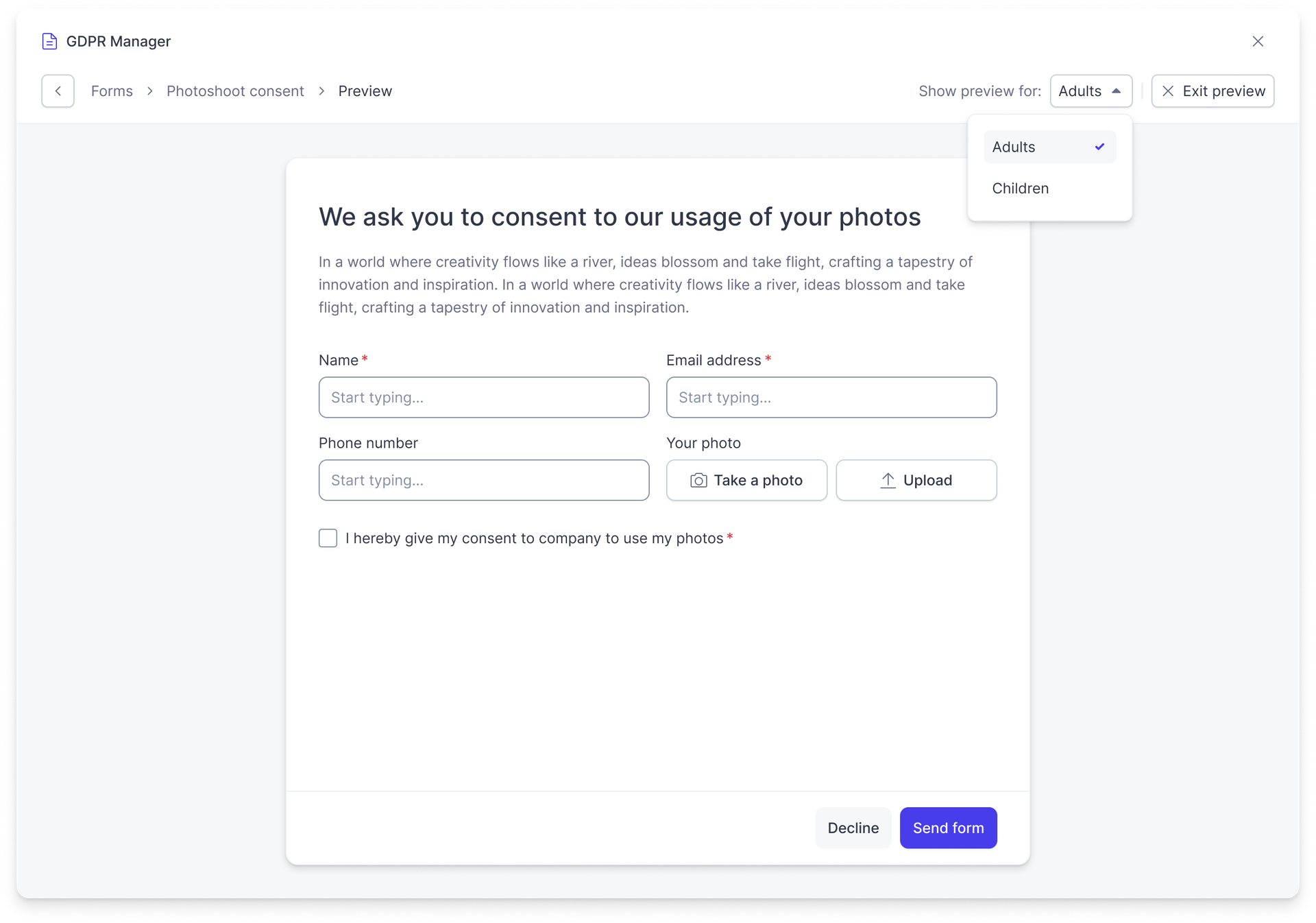Click the checkmark next to Adults

coord(1099,147)
